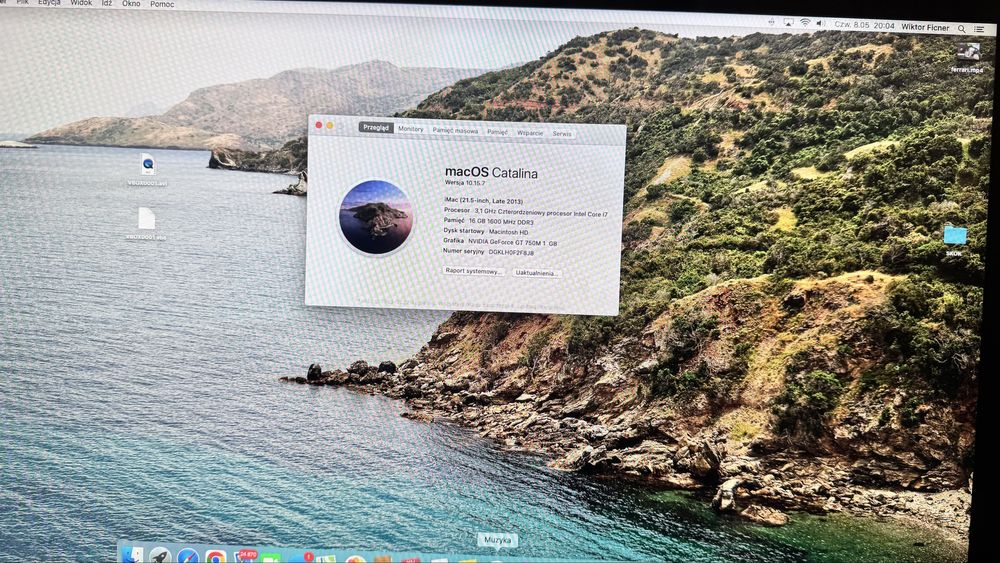The image size is (1000, 563).
Task: Open the green FaceTime icon in Dock
Action: coord(270,559)
